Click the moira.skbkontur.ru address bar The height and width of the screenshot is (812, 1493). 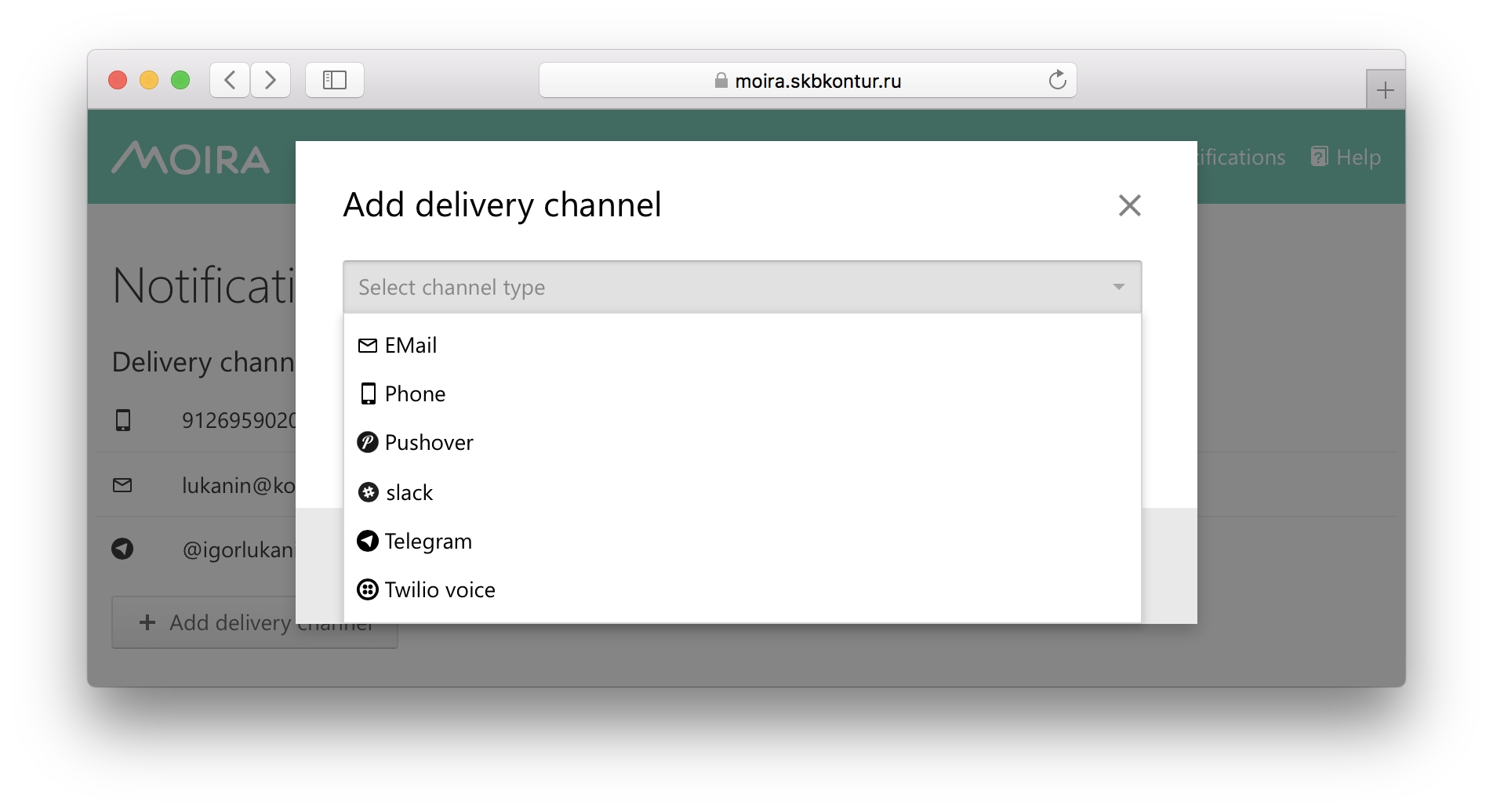click(808, 81)
